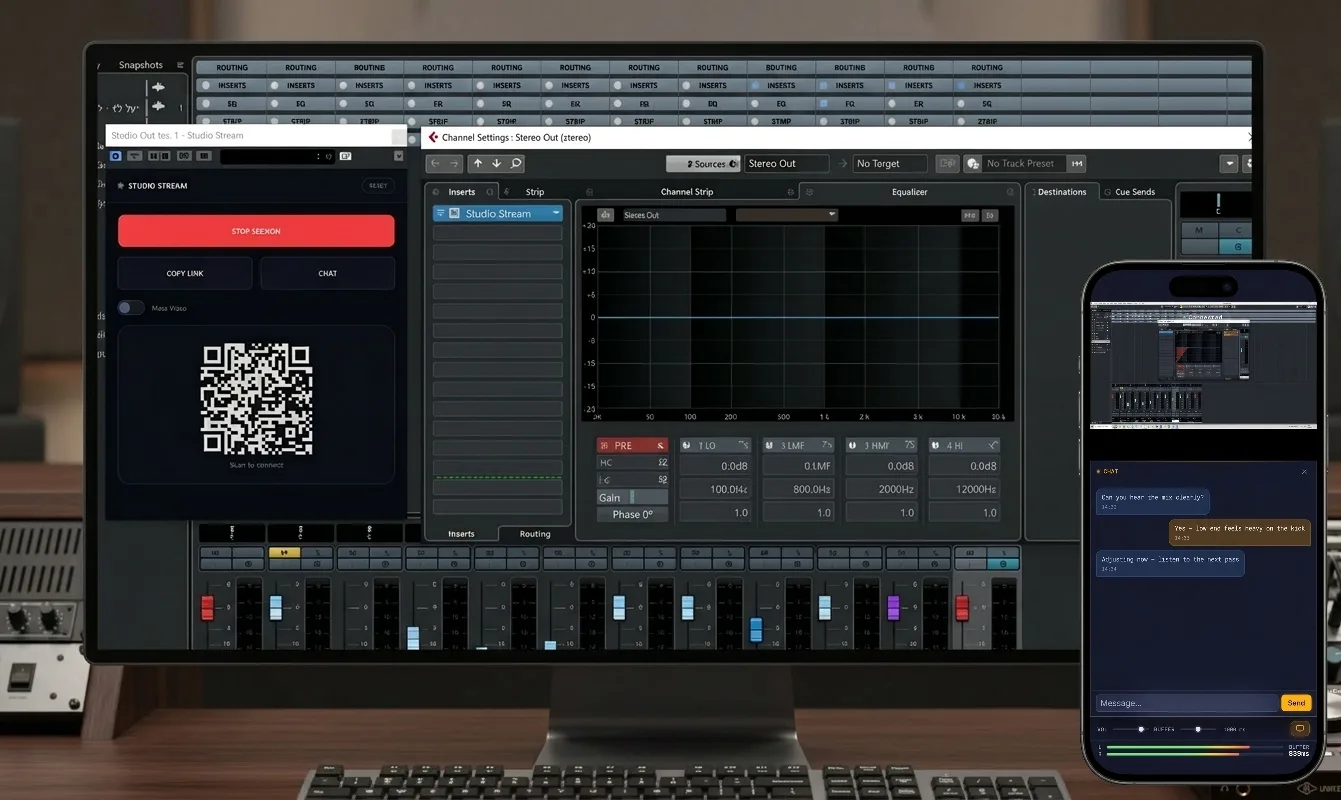This screenshot has height=800, width=1341.
Task: Toggle the HC high-cut filter
Action: pos(632,463)
